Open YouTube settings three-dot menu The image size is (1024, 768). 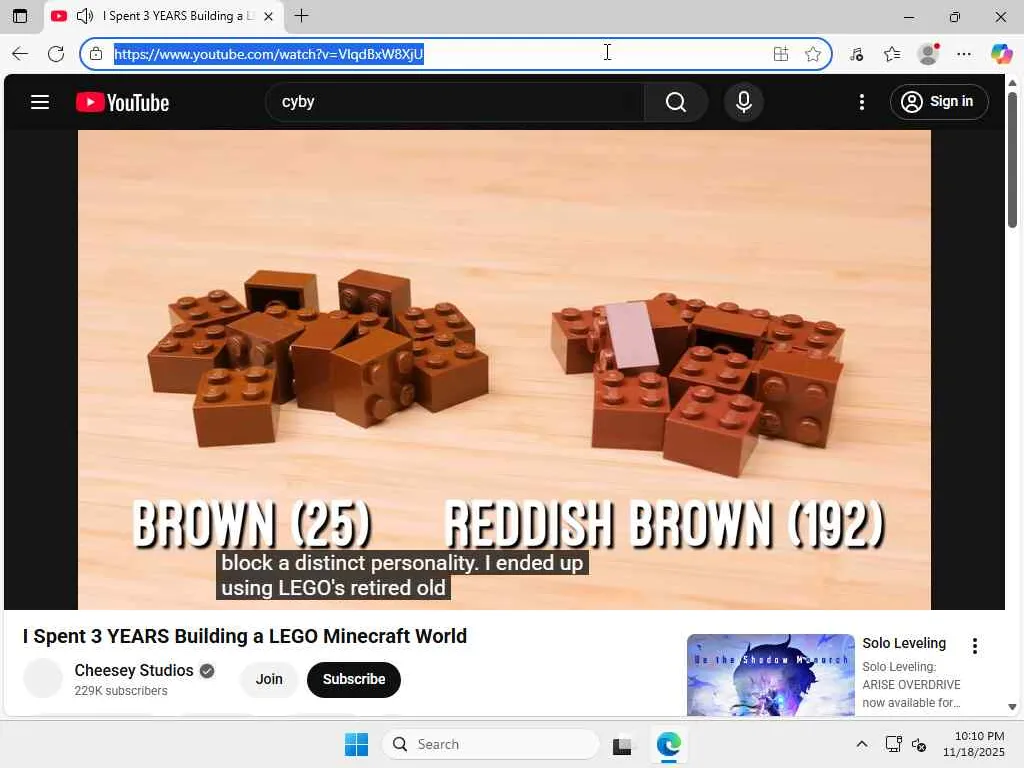tap(861, 102)
